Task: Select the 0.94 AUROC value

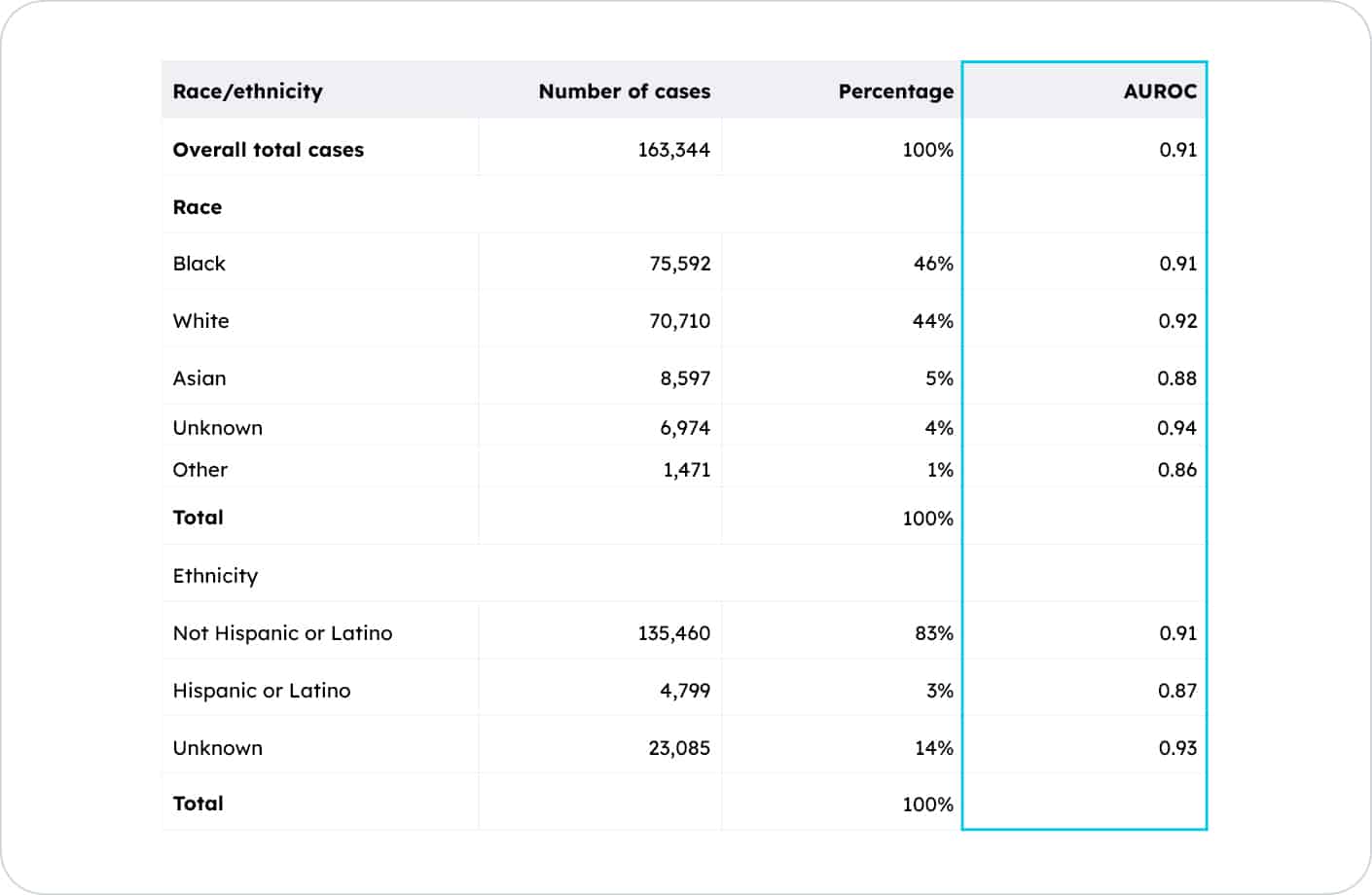Action: pyautogui.click(x=1176, y=428)
